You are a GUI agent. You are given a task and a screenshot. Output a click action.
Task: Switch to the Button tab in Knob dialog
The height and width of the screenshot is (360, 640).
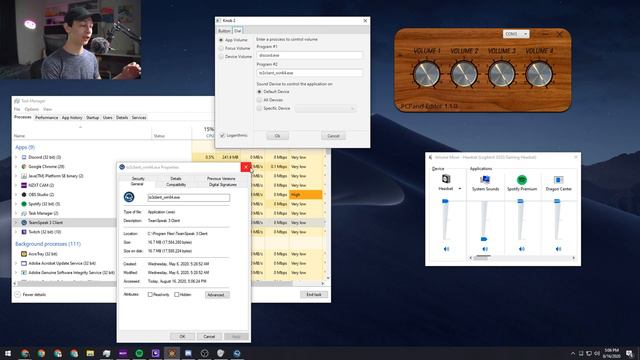(x=224, y=31)
